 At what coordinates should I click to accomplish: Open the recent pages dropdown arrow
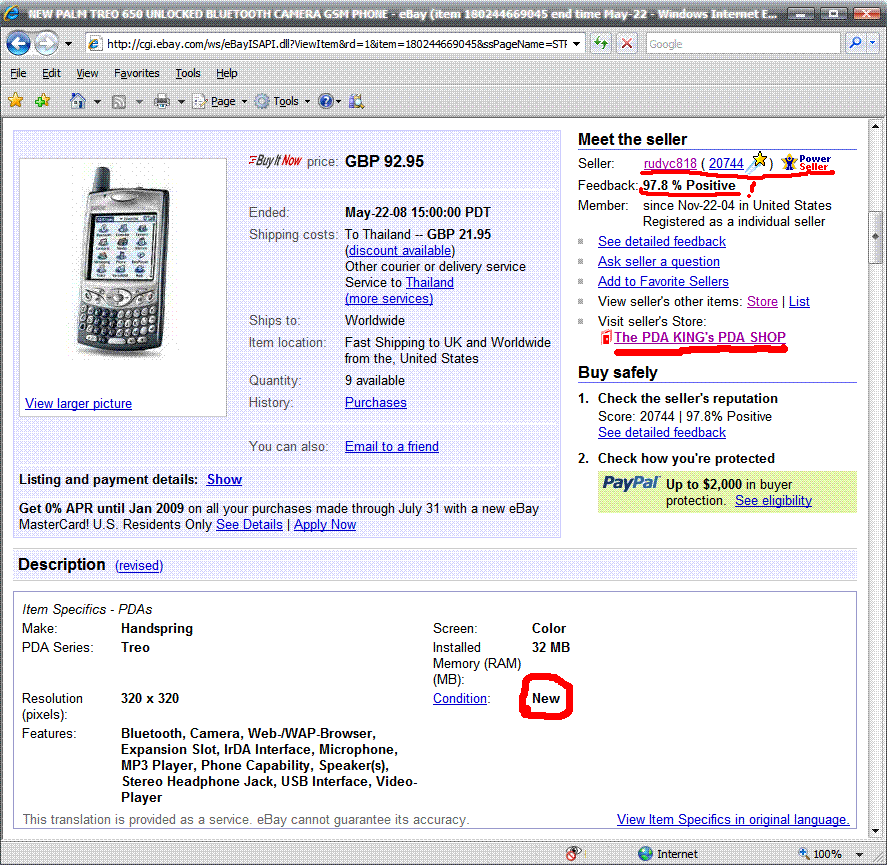point(68,44)
